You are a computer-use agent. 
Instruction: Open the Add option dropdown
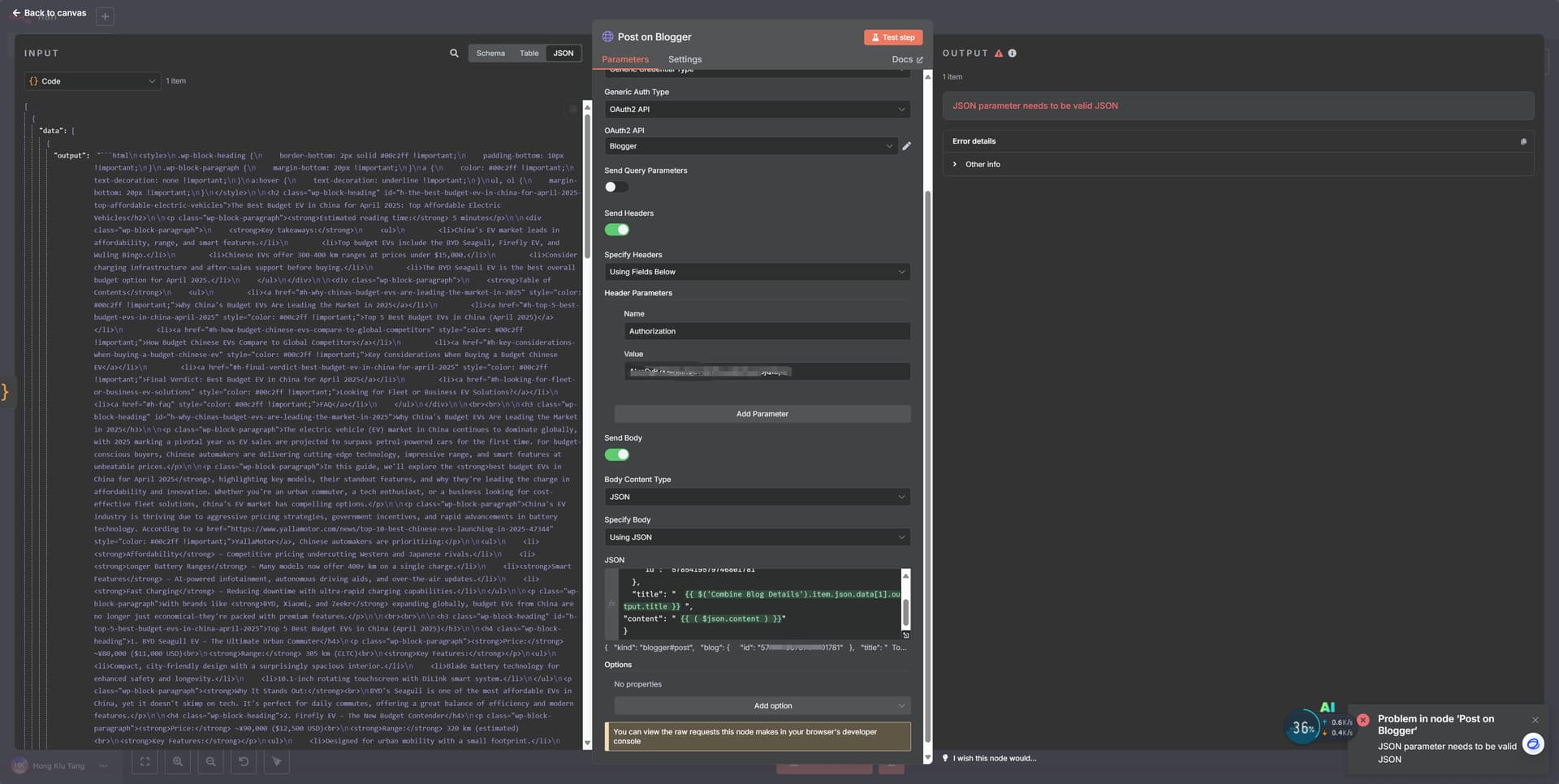(762, 706)
